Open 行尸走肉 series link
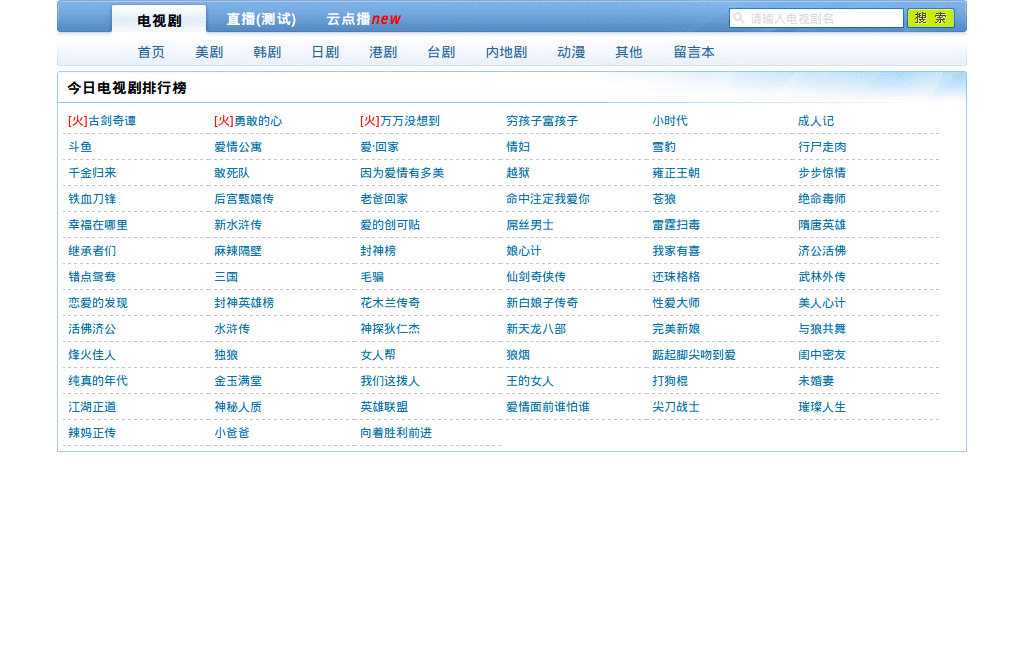 click(822, 147)
